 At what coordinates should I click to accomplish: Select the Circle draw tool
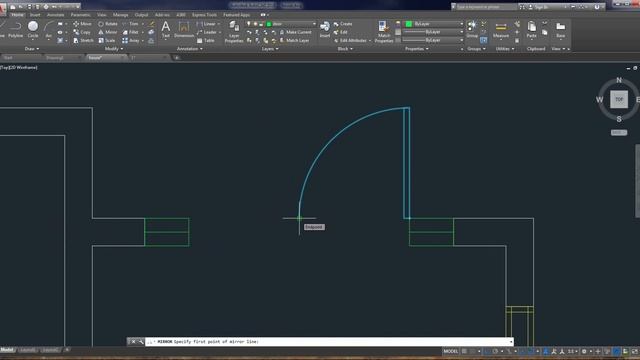pos(33,30)
